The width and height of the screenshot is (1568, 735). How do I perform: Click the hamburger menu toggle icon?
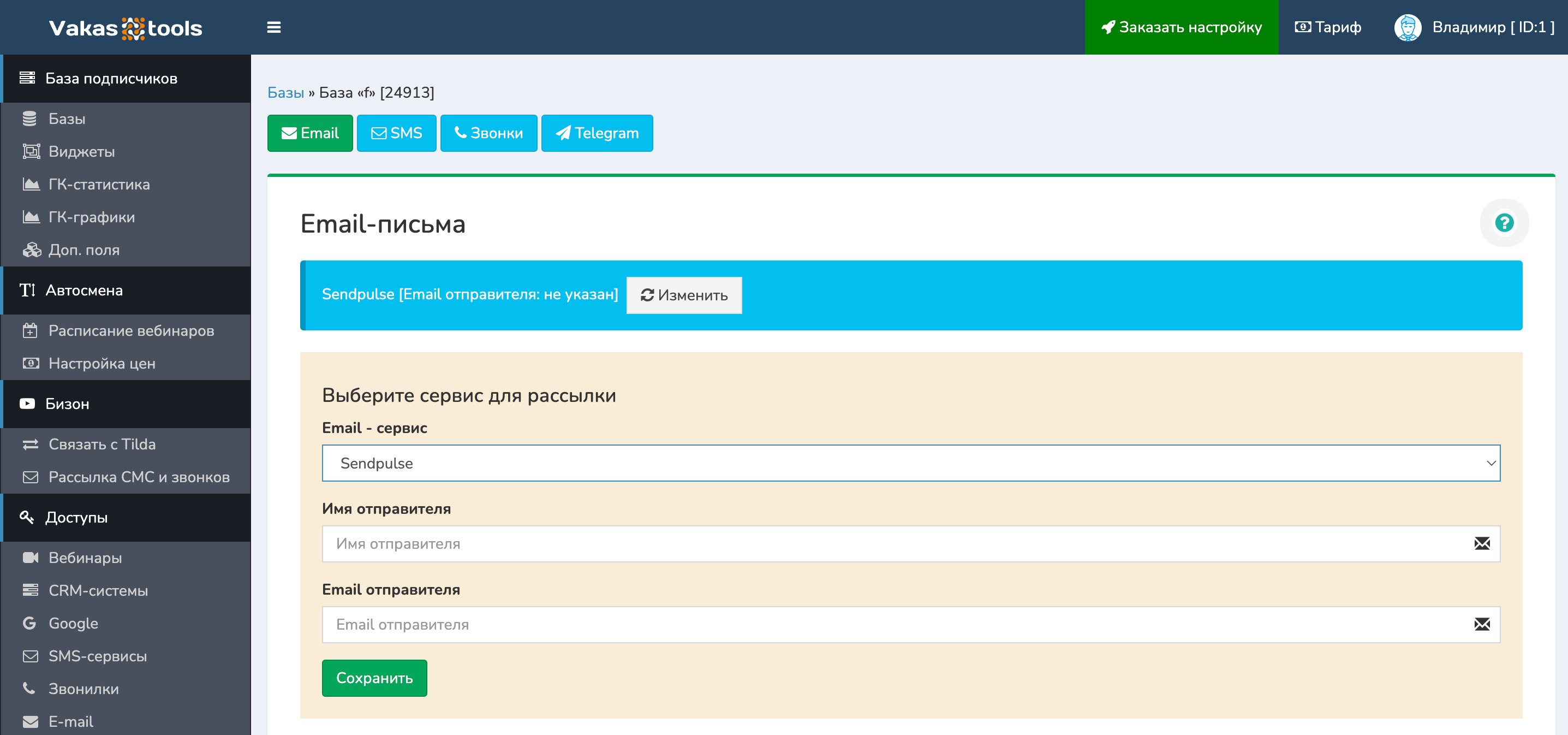[x=273, y=27]
